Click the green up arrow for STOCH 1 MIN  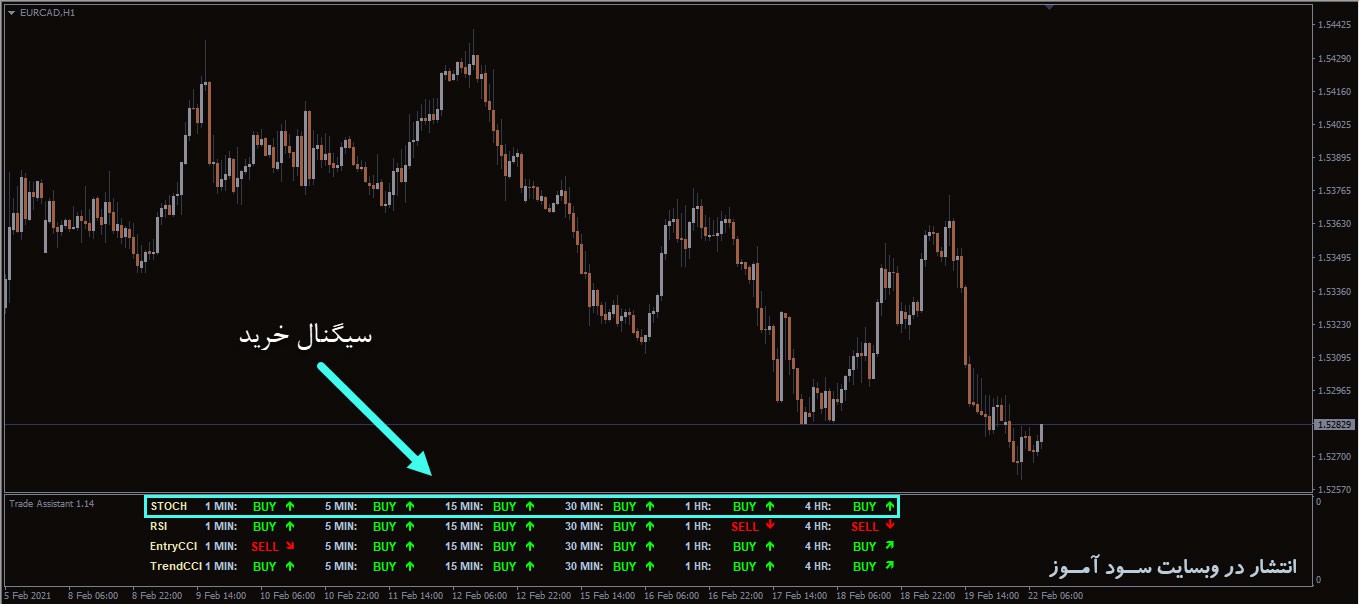pyautogui.click(x=290, y=506)
